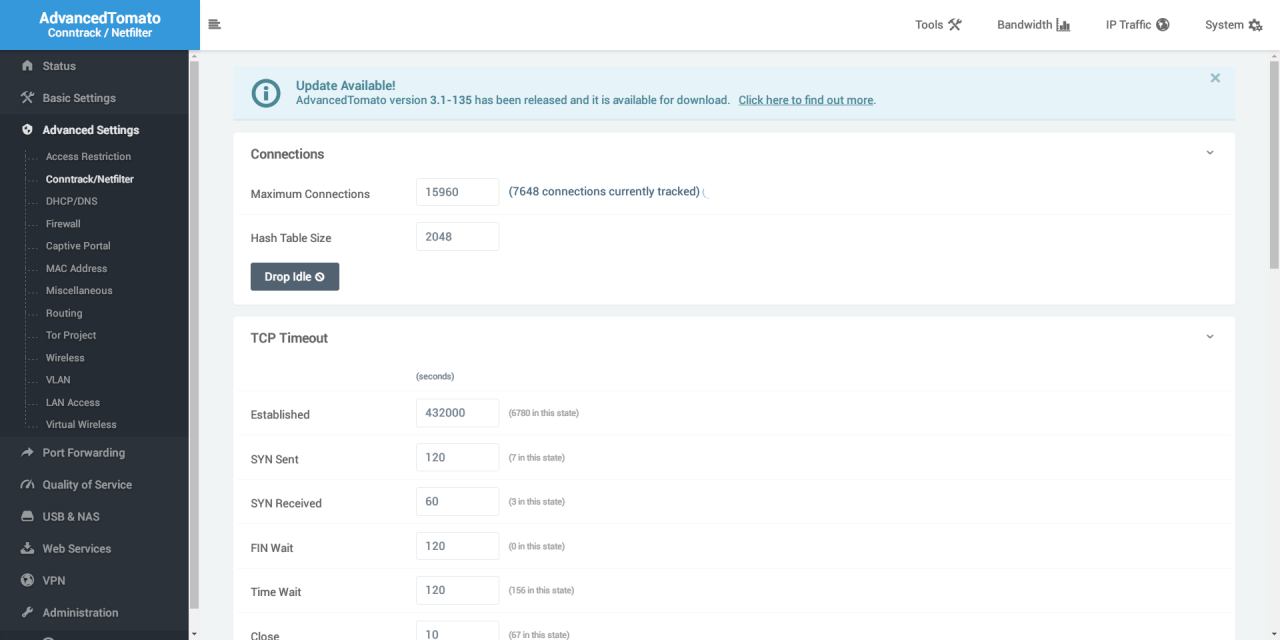Edit the Time Wait timeout field
The height and width of the screenshot is (640, 1280).
(457, 590)
